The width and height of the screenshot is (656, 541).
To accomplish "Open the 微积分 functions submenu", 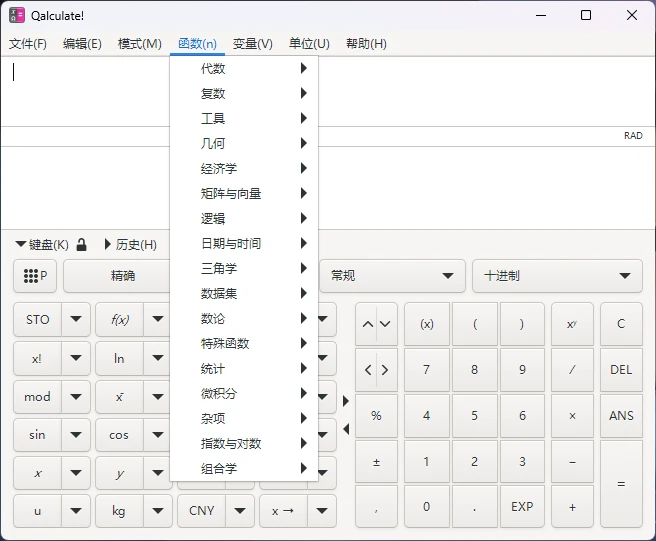I will point(244,393).
